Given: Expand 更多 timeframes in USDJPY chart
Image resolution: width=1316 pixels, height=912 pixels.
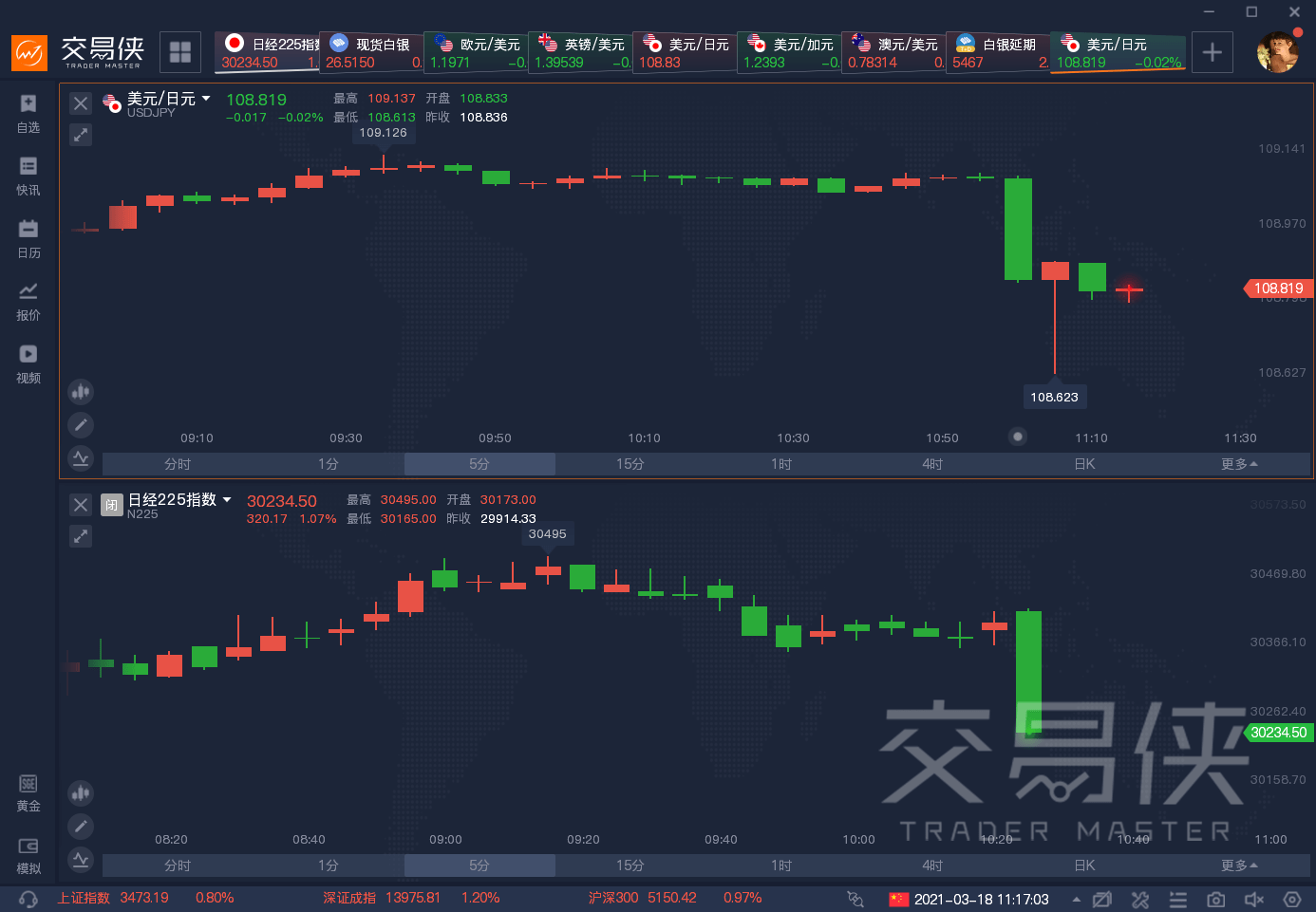Looking at the screenshot, I should (1239, 464).
